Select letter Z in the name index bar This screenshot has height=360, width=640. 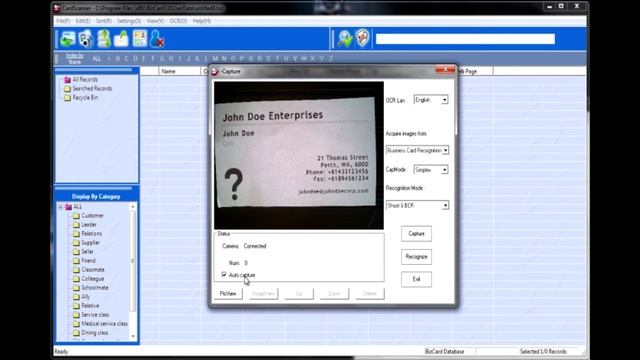(331, 59)
